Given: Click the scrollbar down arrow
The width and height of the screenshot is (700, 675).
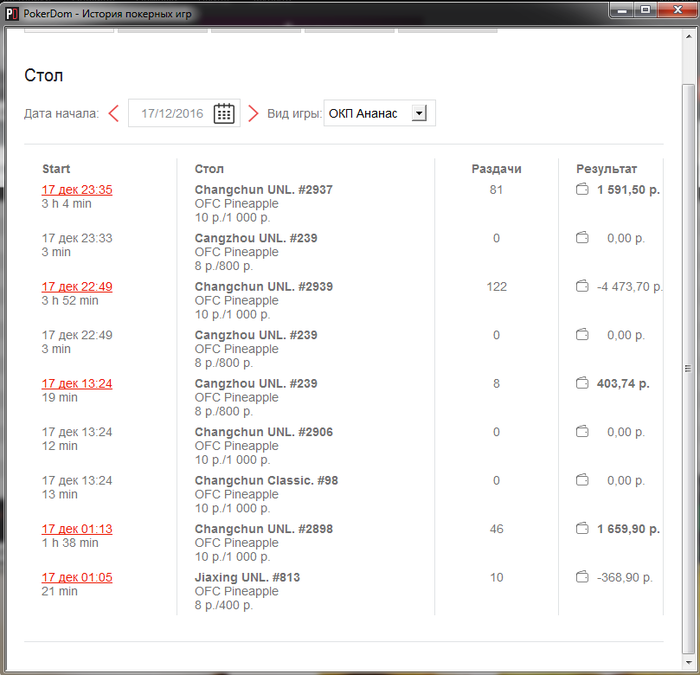Looking at the screenshot, I should (x=688, y=662).
